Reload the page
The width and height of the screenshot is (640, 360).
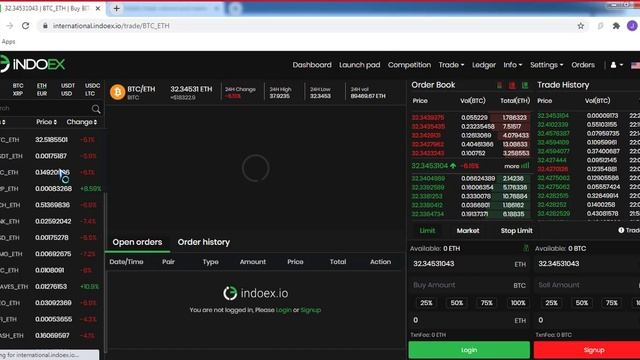coord(25,26)
